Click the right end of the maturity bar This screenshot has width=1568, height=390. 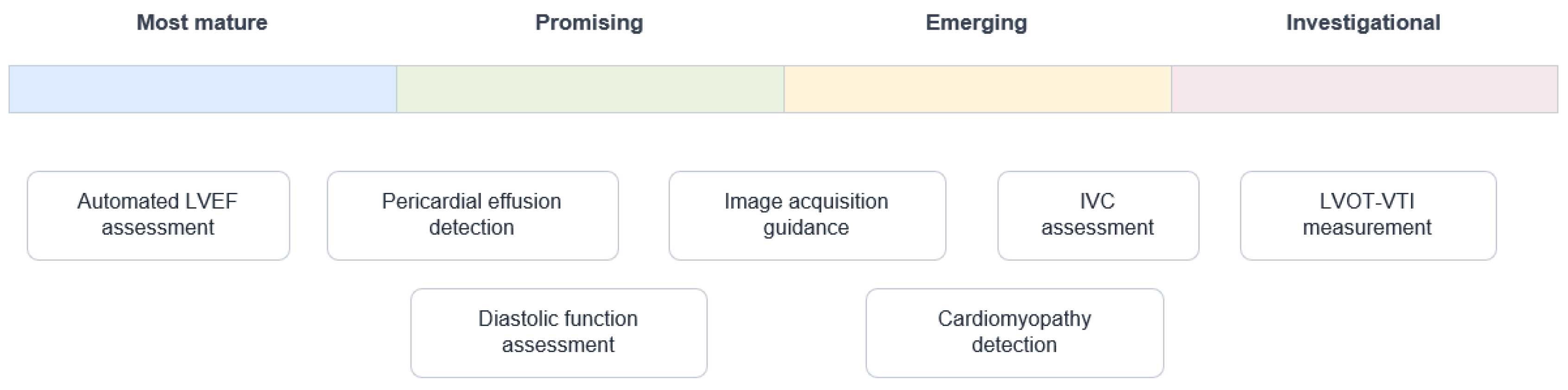tap(1557, 89)
